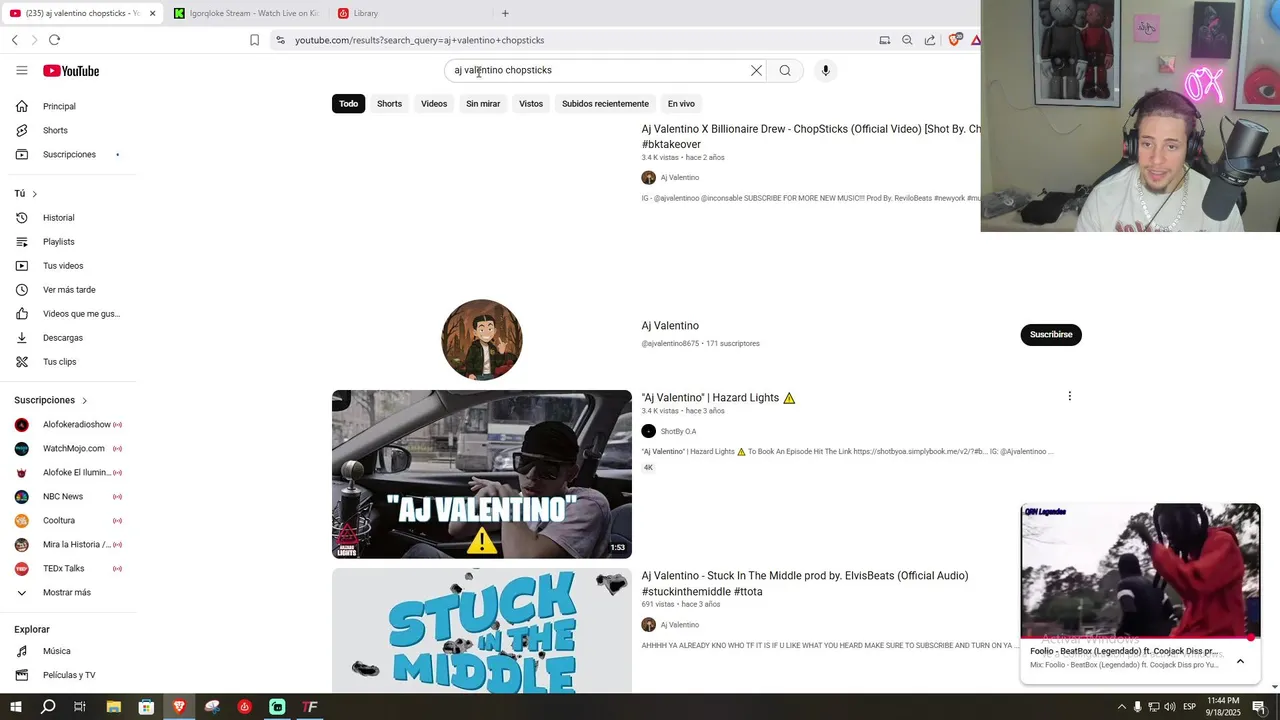Click the share icon in address bar
The width and height of the screenshot is (1280, 720).
(x=930, y=40)
